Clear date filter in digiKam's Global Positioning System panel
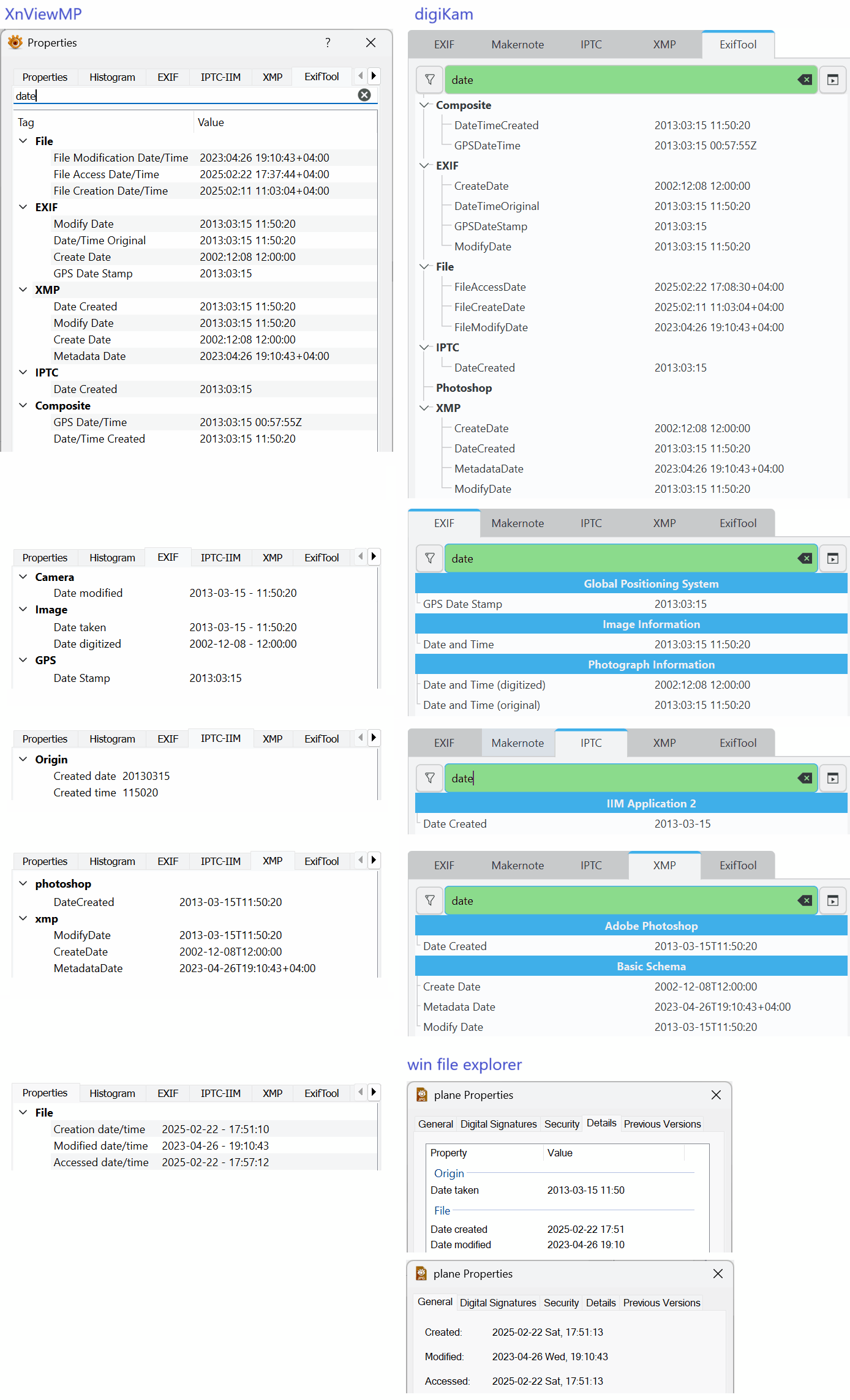The width and height of the screenshot is (850, 1400). pos(805,558)
